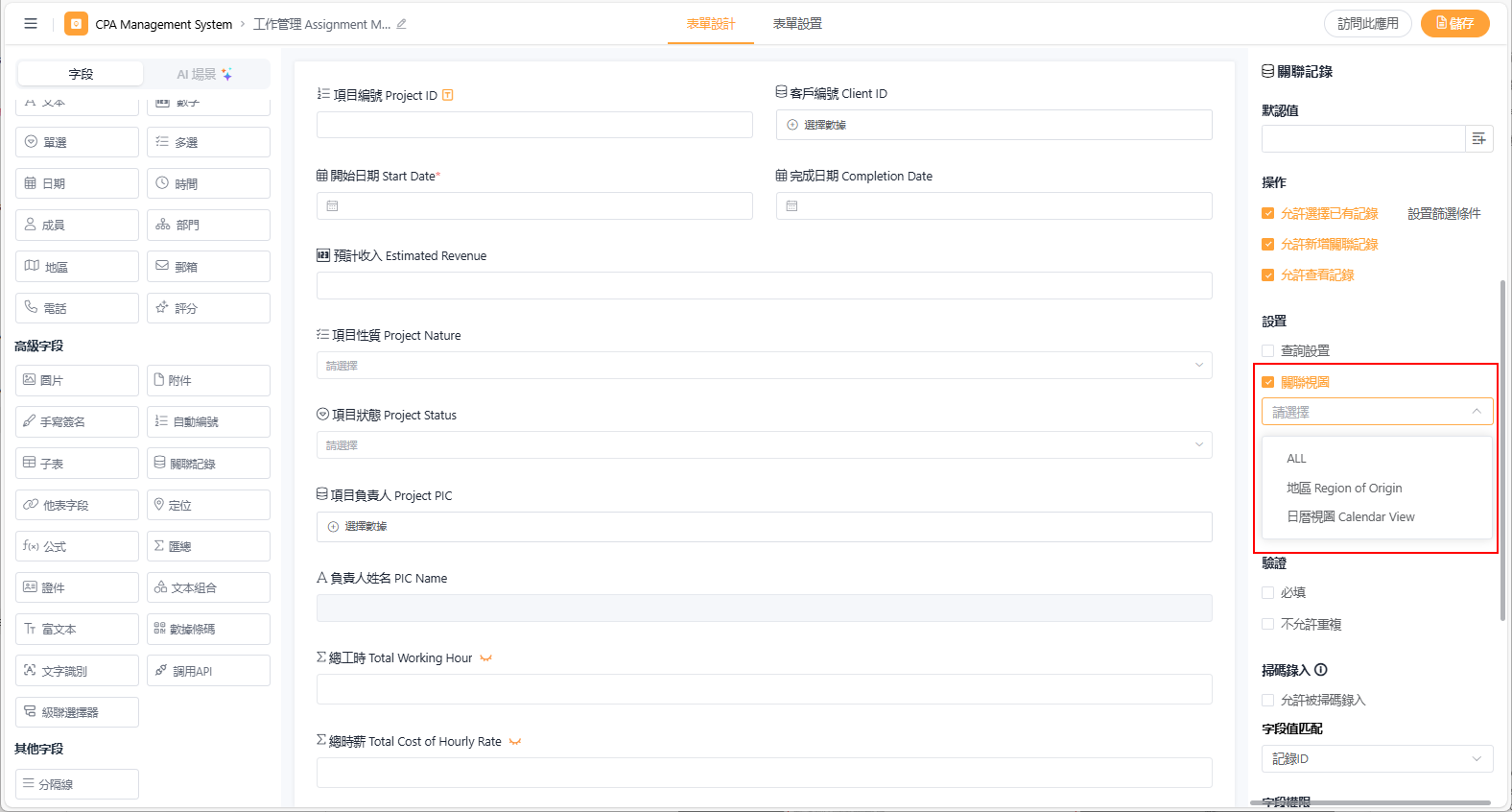Select 日曆視圖 Calendar View option
Viewport: 1512px width, 812px height.
point(1350,517)
